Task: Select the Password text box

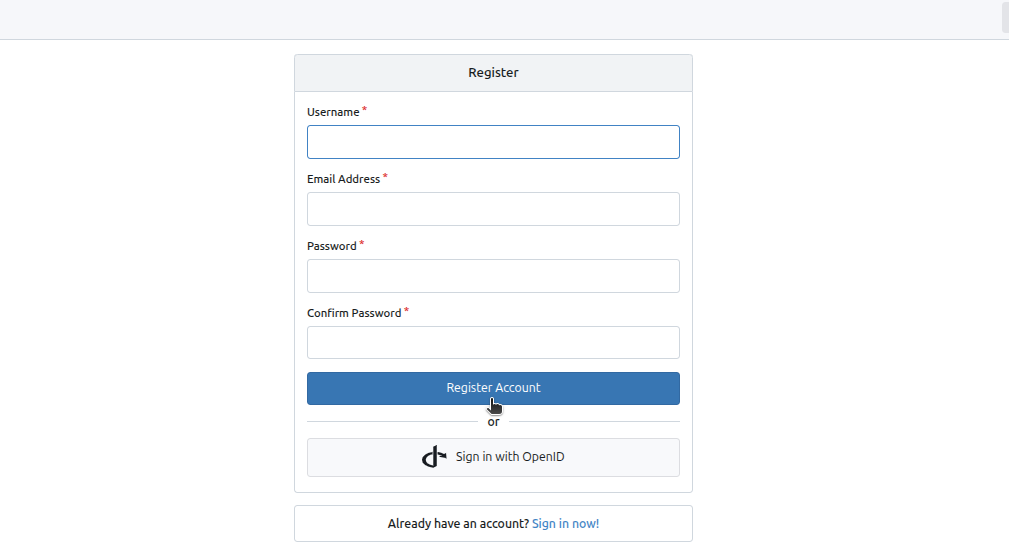Action: 493,276
